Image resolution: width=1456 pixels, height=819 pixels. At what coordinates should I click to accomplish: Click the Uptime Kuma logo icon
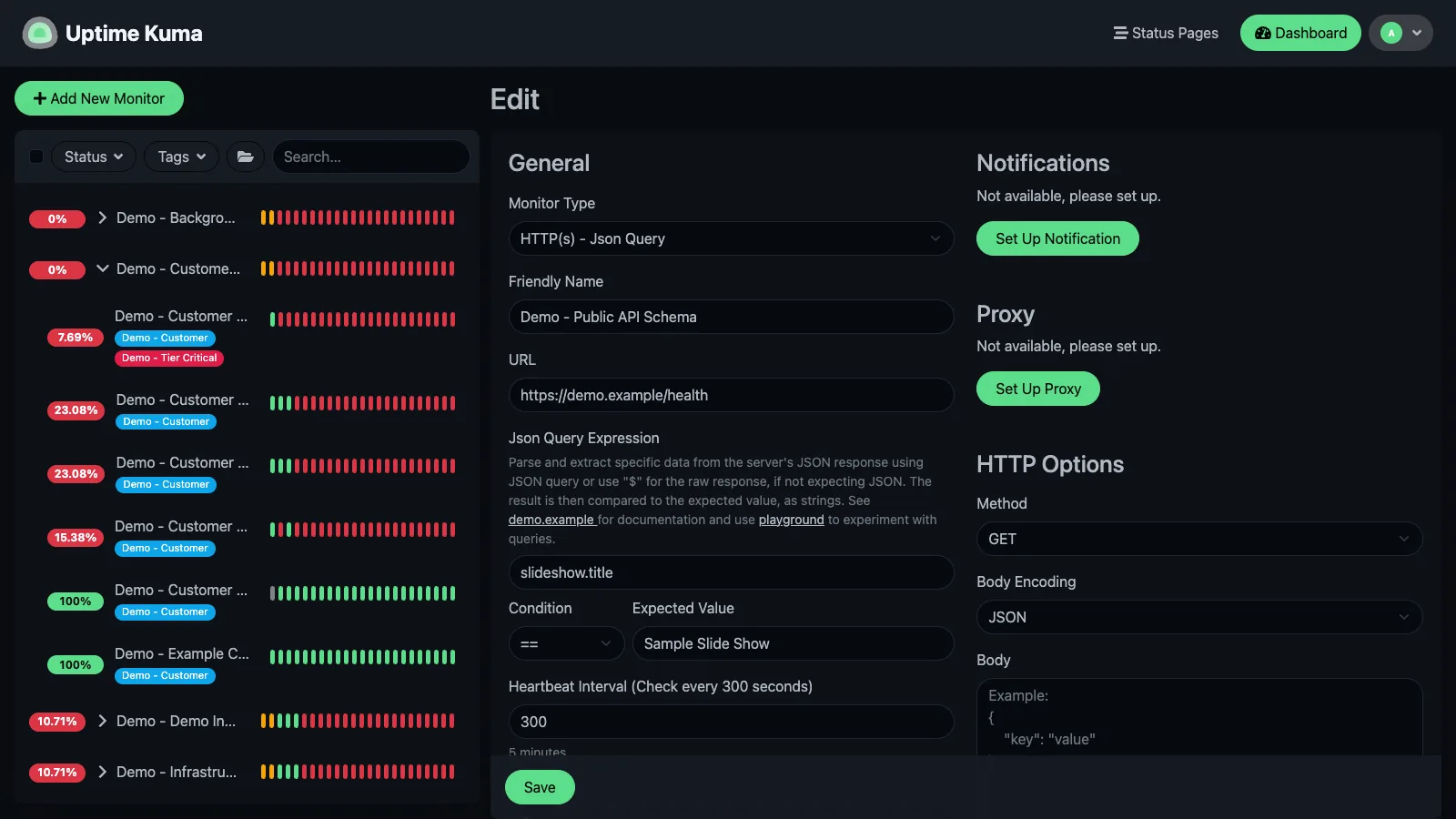pyautogui.click(x=39, y=34)
